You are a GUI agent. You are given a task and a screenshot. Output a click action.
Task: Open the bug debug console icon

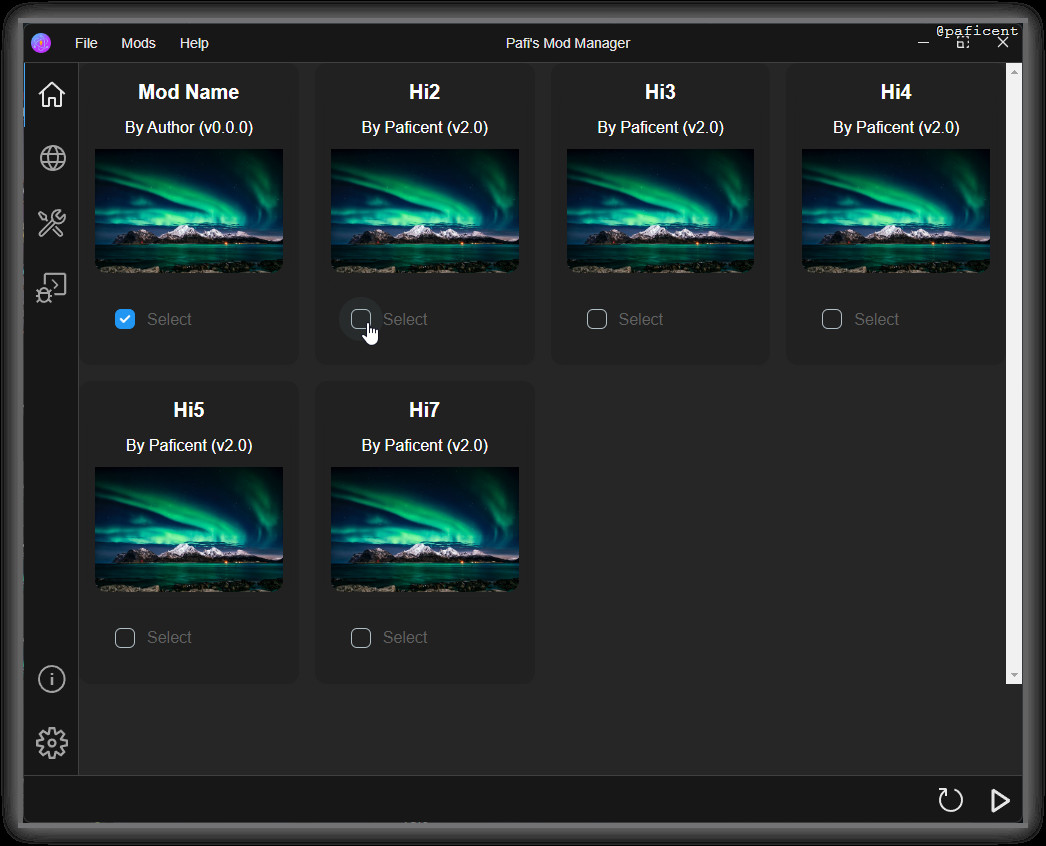point(51,288)
